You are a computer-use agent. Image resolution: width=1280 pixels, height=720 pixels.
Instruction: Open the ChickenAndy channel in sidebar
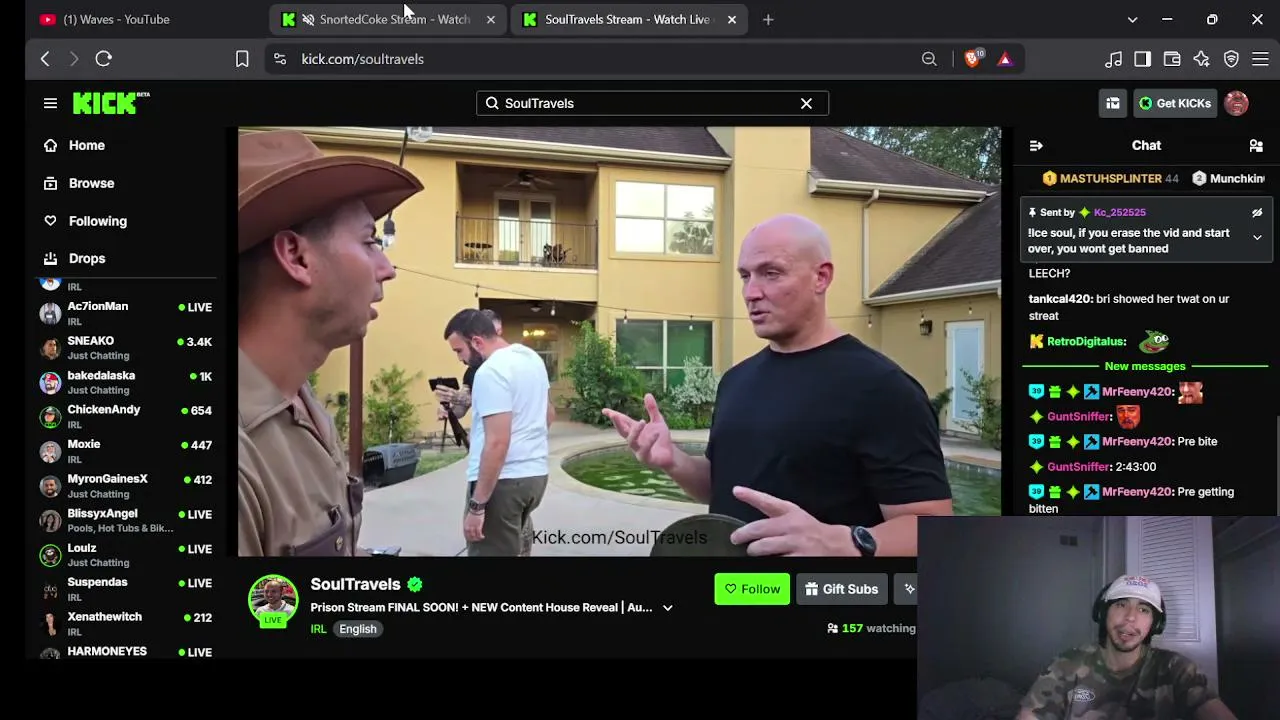[x=126, y=416]
